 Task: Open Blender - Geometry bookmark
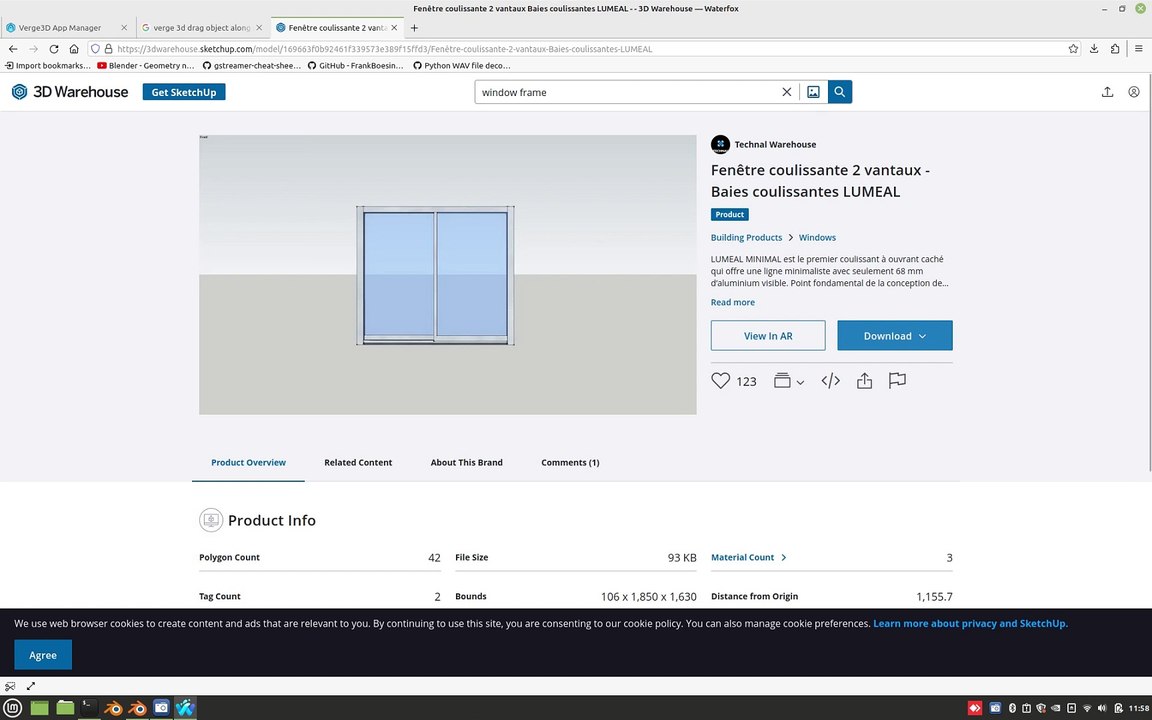pyautogui.click(x=145, y=65)
